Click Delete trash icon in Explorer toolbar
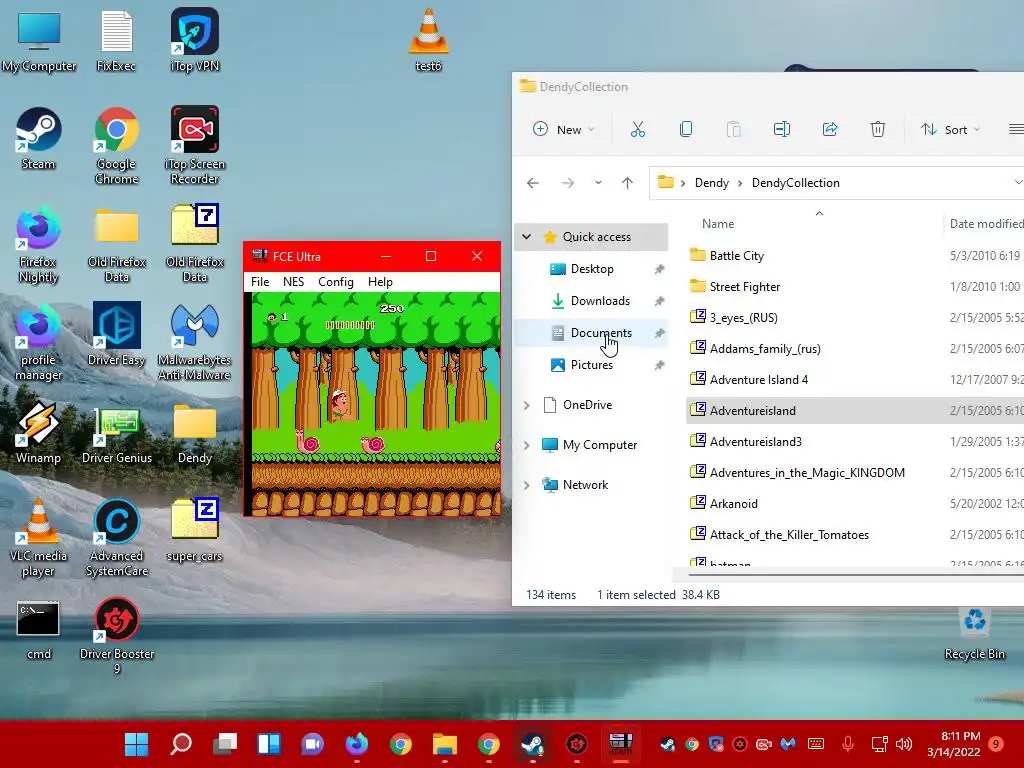 click(x=878, y=129)
